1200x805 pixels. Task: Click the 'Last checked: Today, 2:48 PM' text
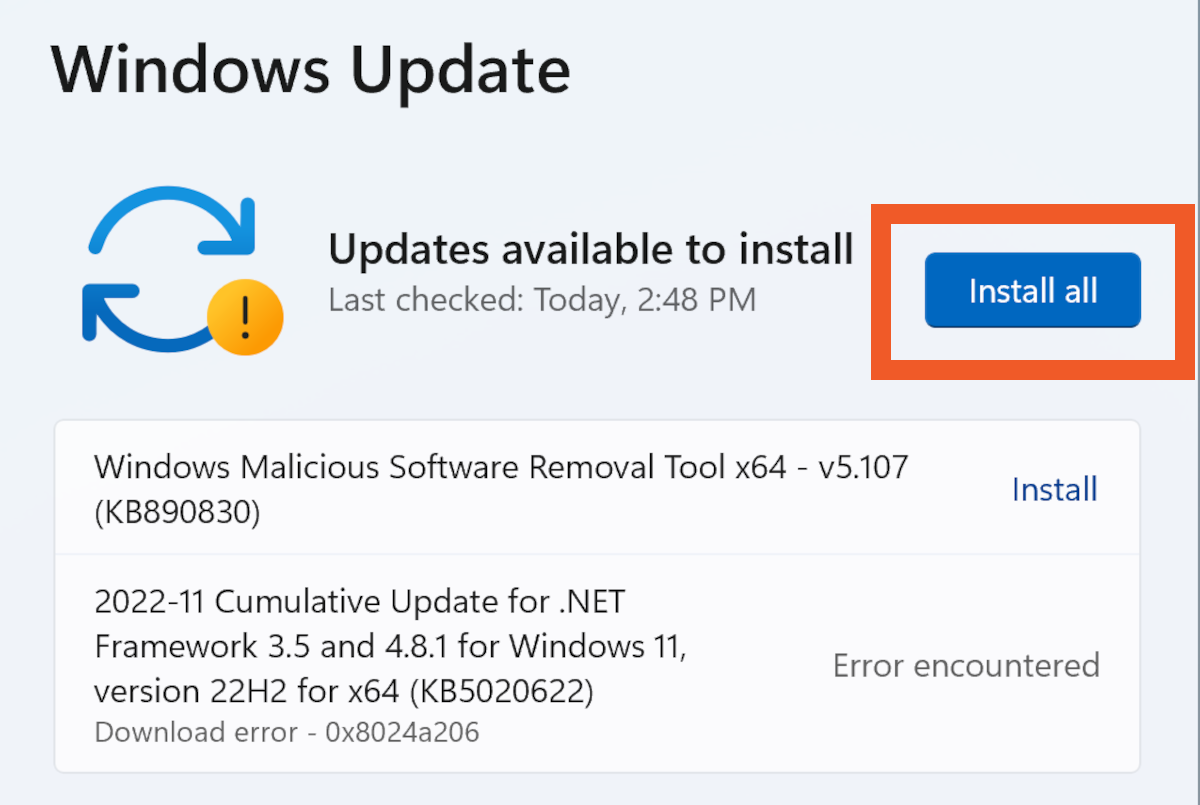tap(541, 299)
